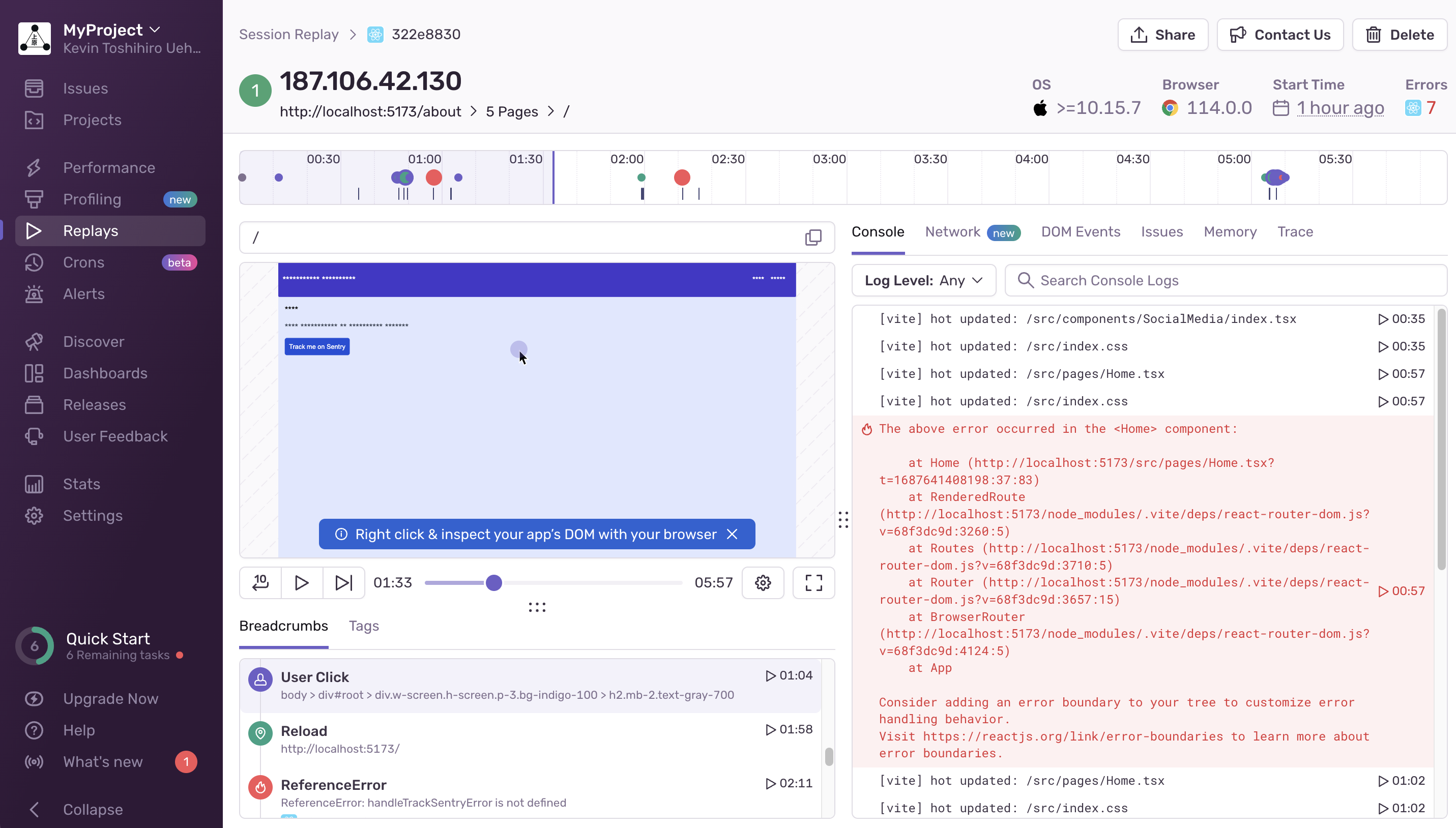Click the rewind 10 seconds icon
Viewport: 1456px width, 828px height.
[x=260, y=582]
